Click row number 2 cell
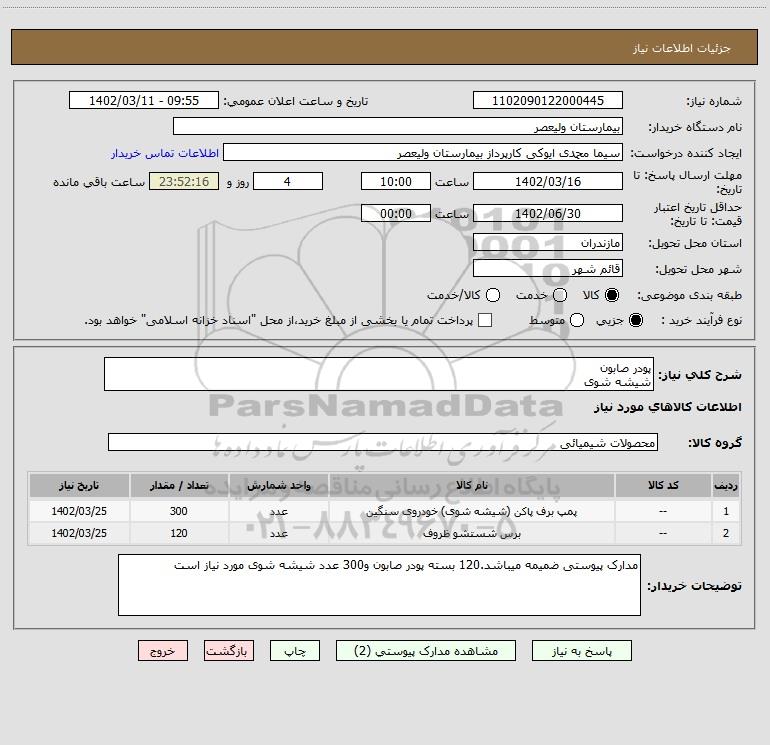This screenshot has width=770, height=745. pyautogui.click(x=726, y=533)
